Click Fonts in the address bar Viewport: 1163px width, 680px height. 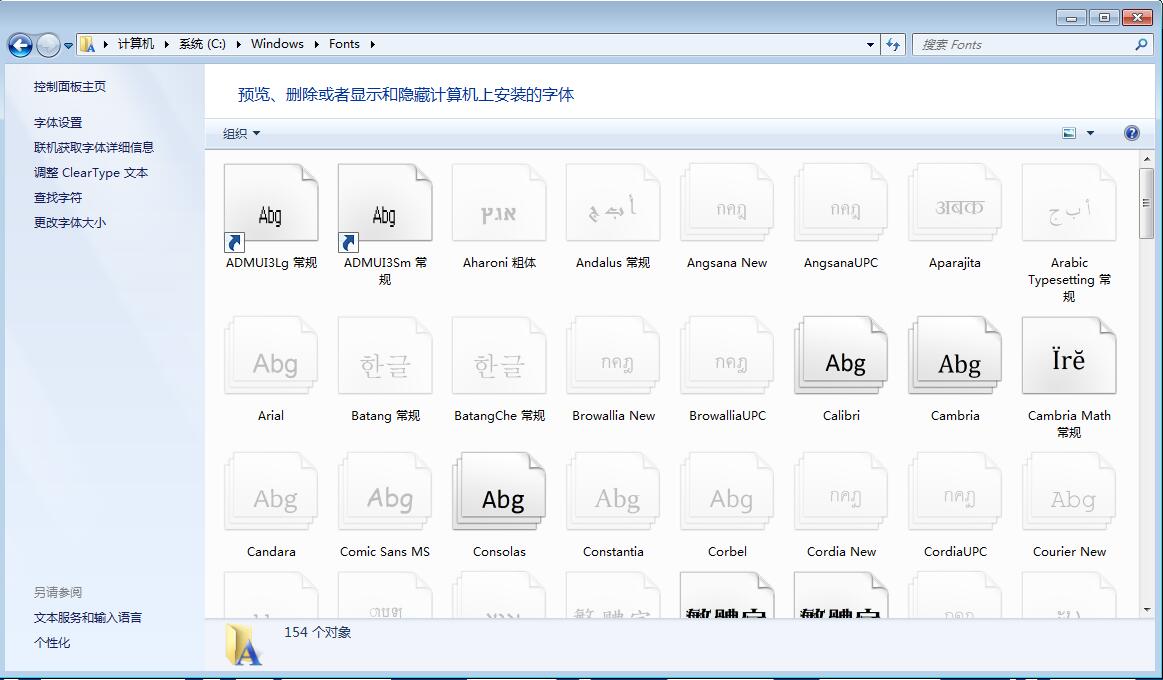(x=344, y=44)
